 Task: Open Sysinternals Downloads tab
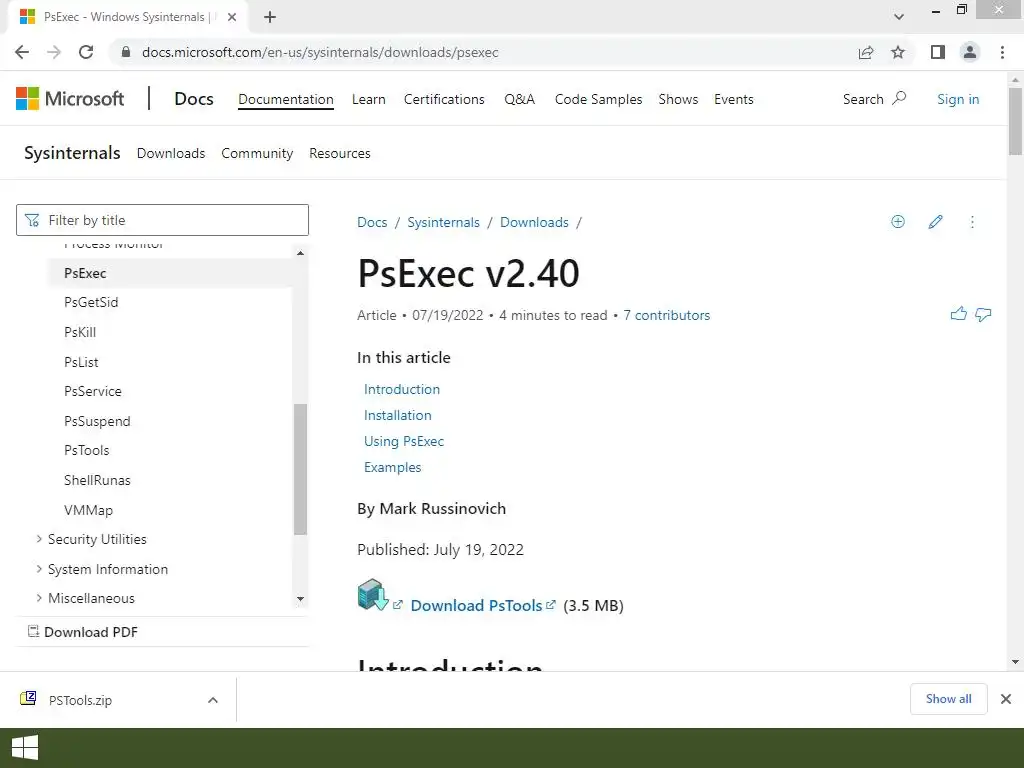coord(170,153)
